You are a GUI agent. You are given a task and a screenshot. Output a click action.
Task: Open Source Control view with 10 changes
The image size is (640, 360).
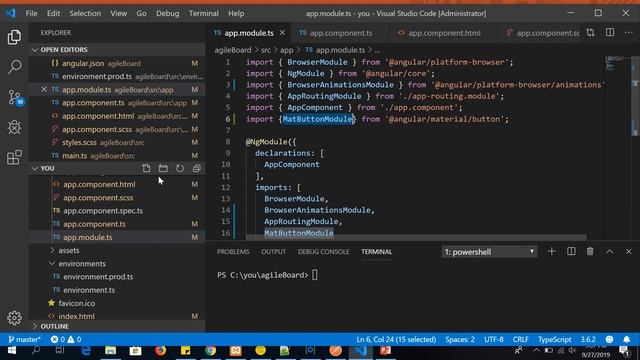tap(15, 98)
